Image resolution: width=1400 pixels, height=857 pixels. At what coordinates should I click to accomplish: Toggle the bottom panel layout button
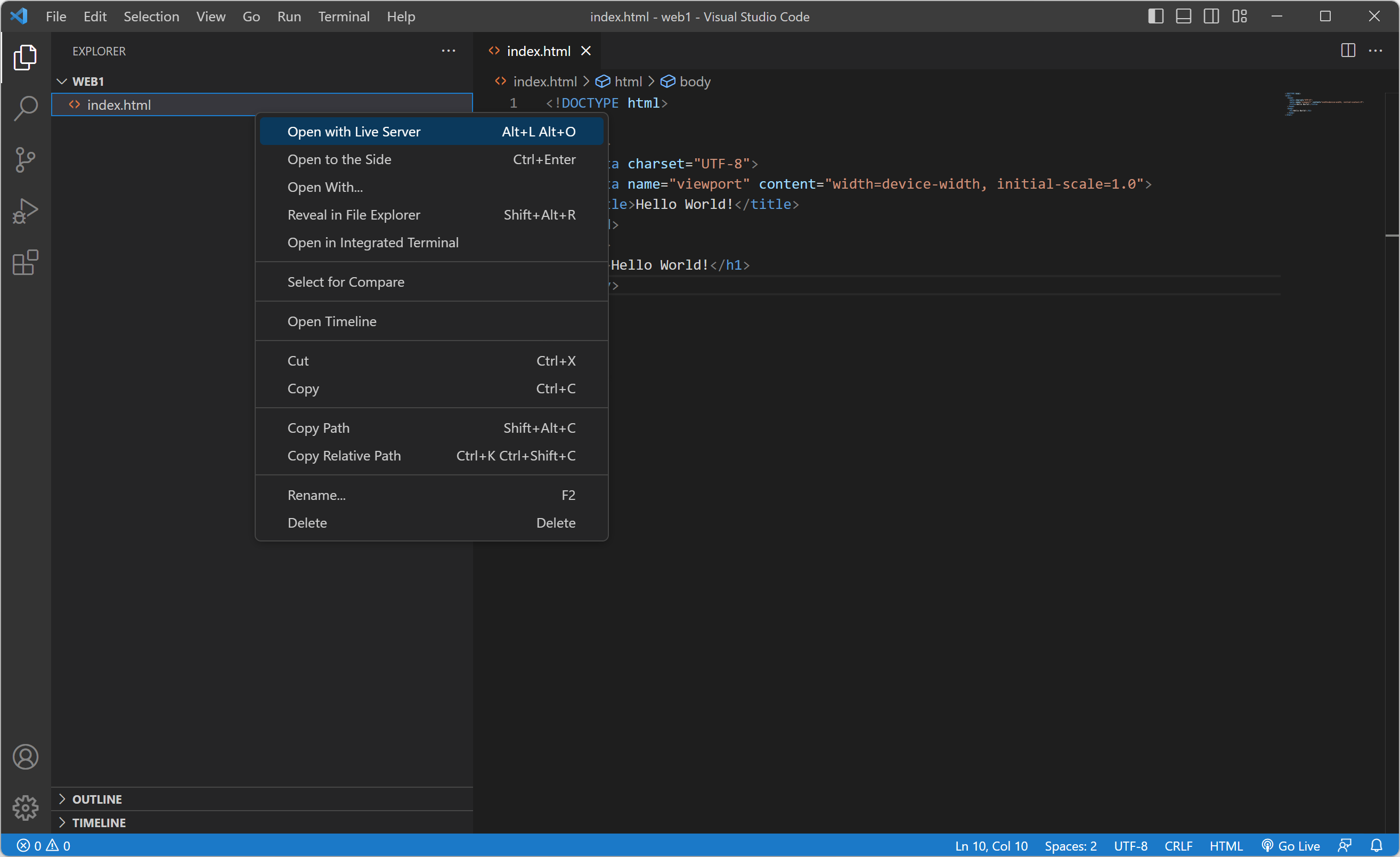[1183, 17]
